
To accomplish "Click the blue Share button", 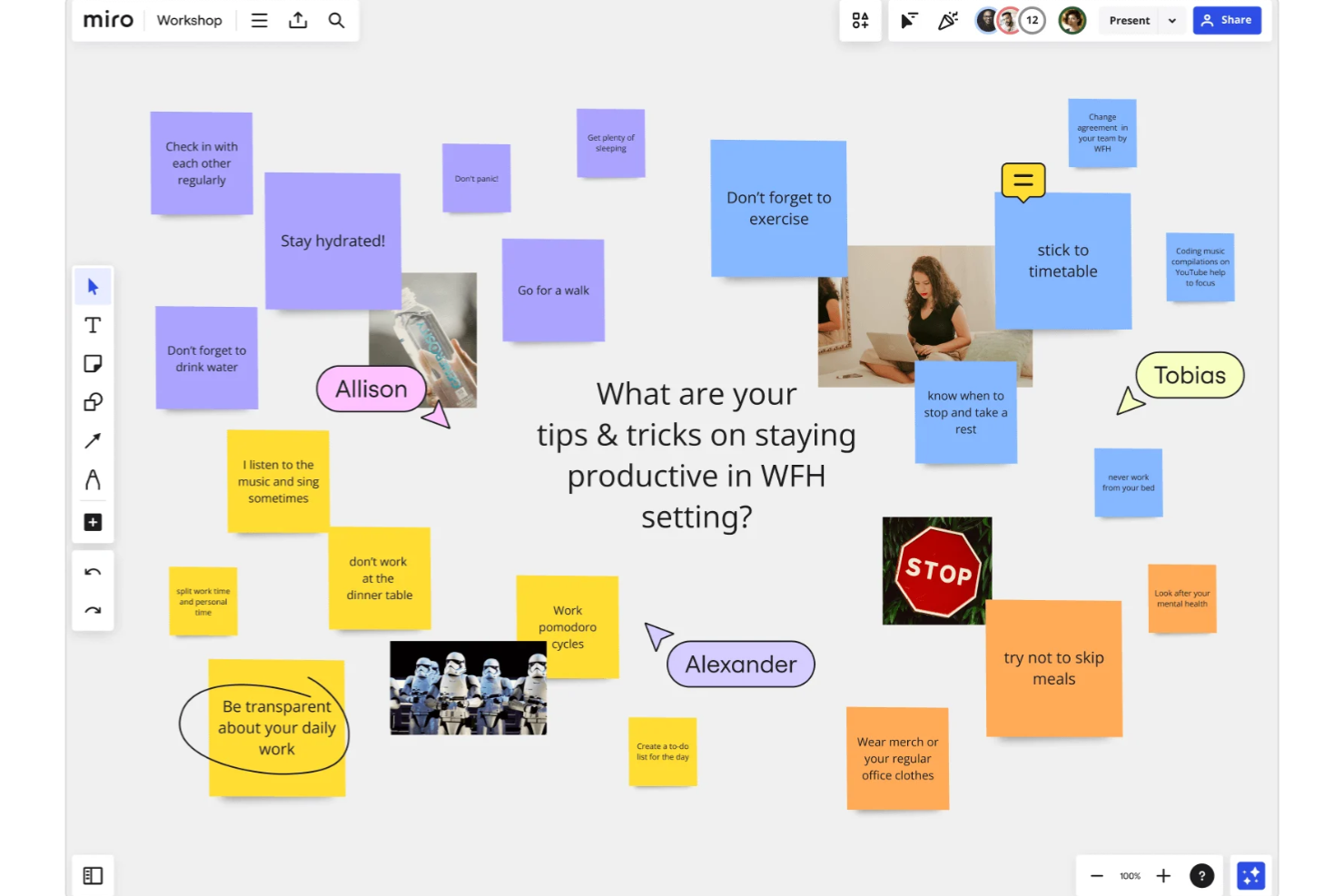I will [1227, 20].
